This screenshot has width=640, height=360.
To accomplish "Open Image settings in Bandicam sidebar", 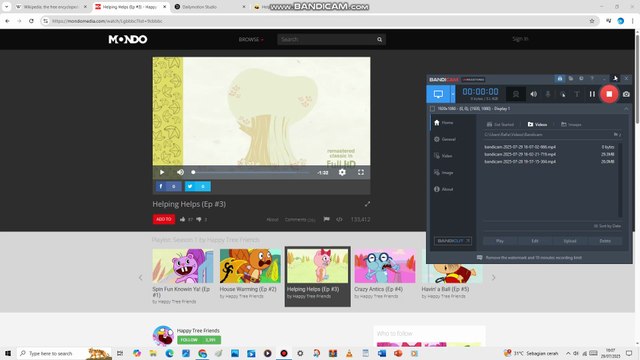I will click(444, 173).
